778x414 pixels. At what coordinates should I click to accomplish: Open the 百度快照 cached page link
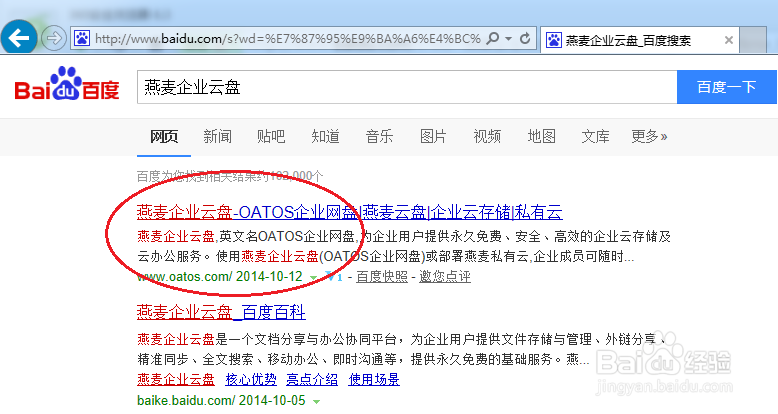(x=382, y=276)
